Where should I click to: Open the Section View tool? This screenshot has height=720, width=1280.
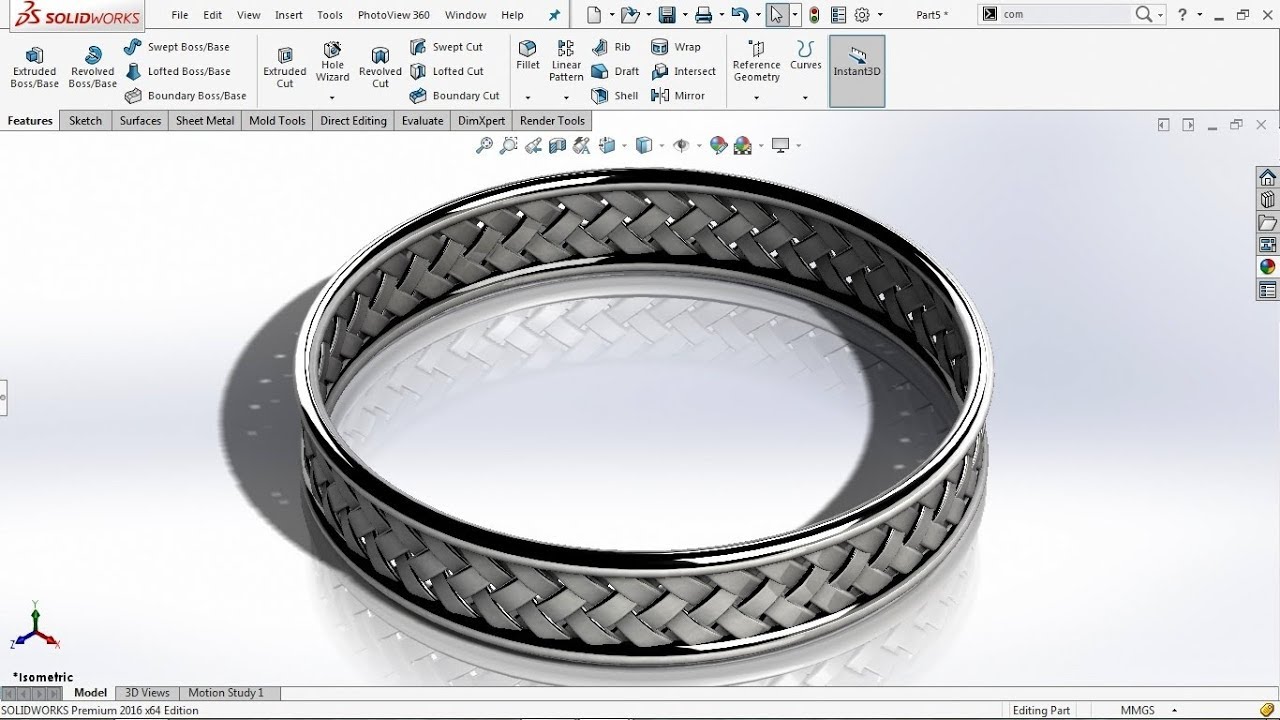[x=557, y=146]
